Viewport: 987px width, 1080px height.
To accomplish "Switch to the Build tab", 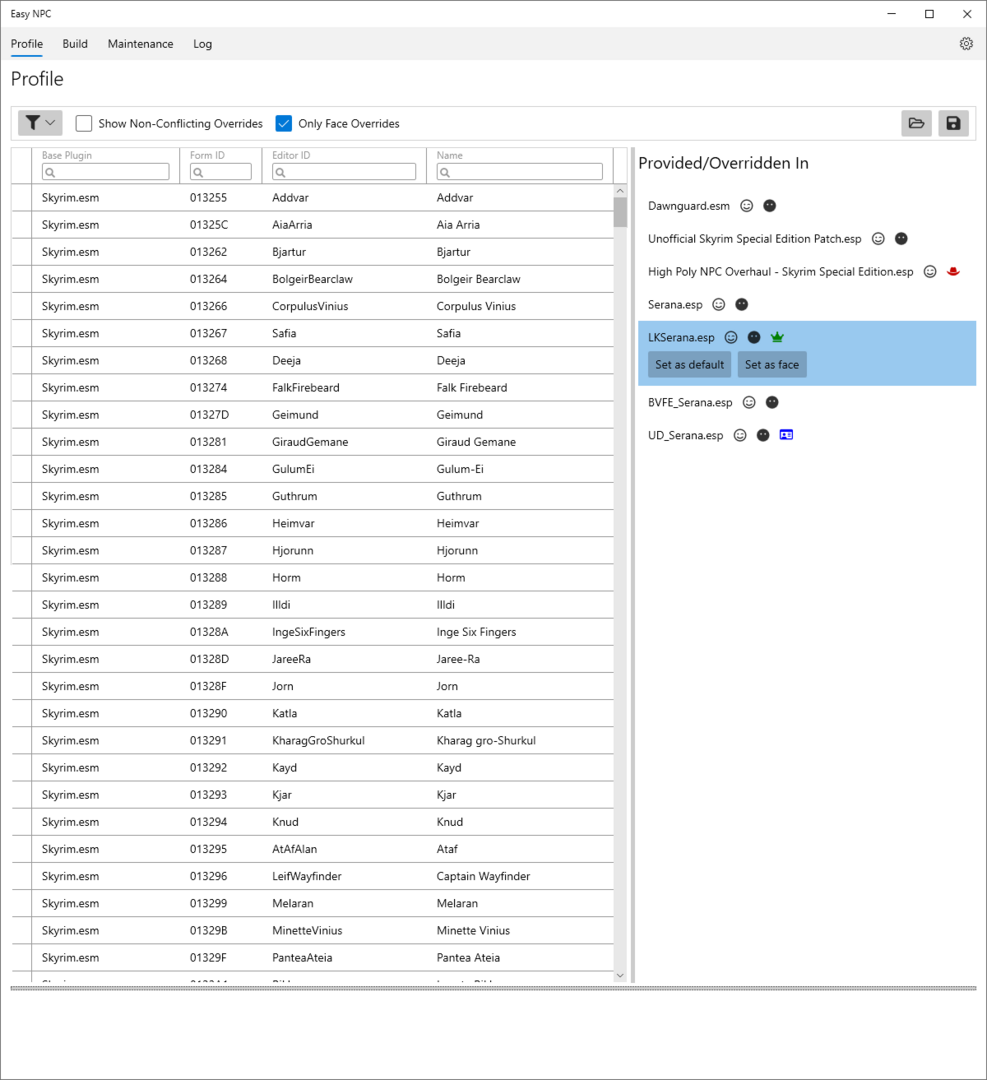I will [x=75, y=43].
